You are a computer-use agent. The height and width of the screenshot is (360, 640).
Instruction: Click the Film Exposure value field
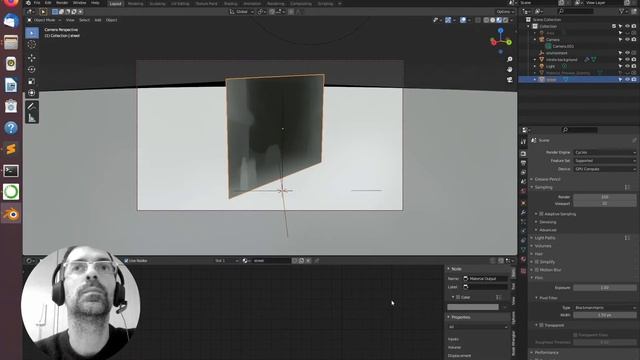[x=605, y=288]
